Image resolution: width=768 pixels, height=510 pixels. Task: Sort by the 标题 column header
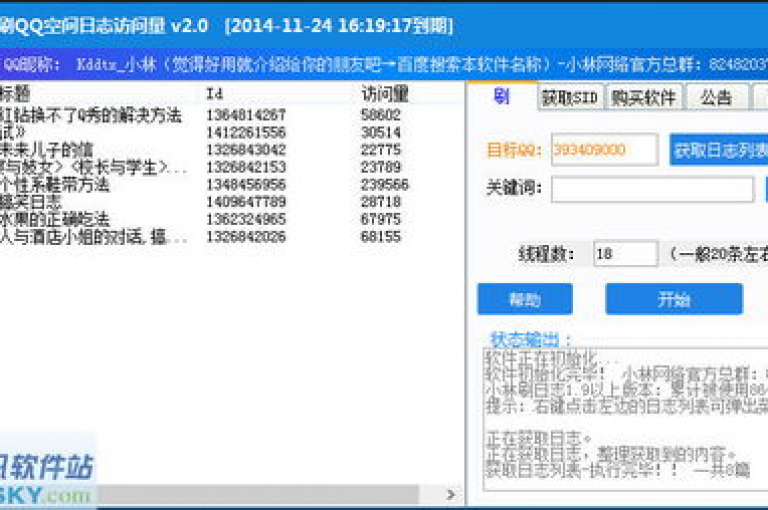click(x=98, y=94)
